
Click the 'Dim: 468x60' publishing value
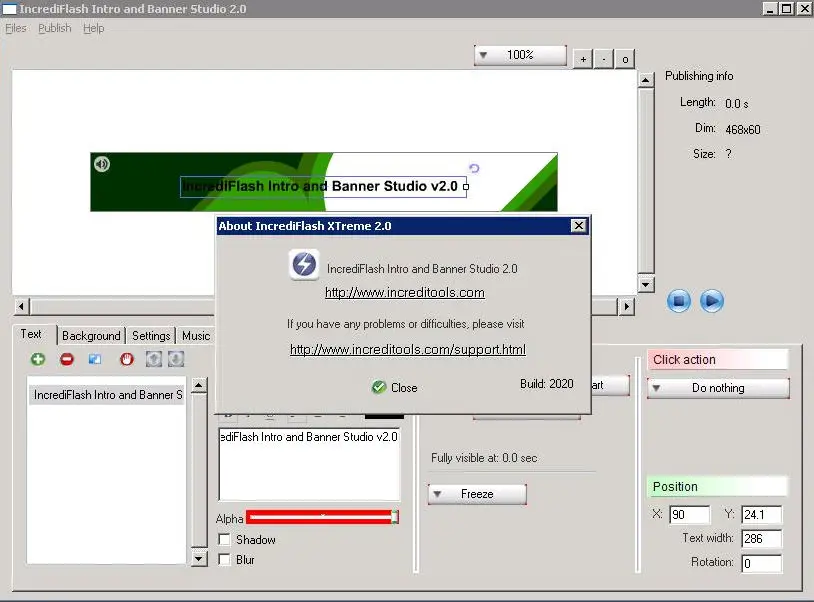coord(742,129)
